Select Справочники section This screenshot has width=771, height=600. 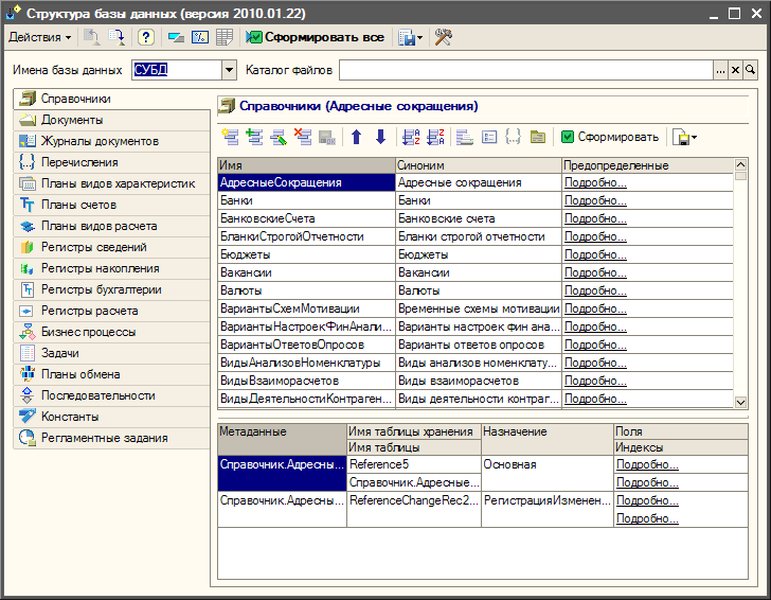tap(112, 99)
